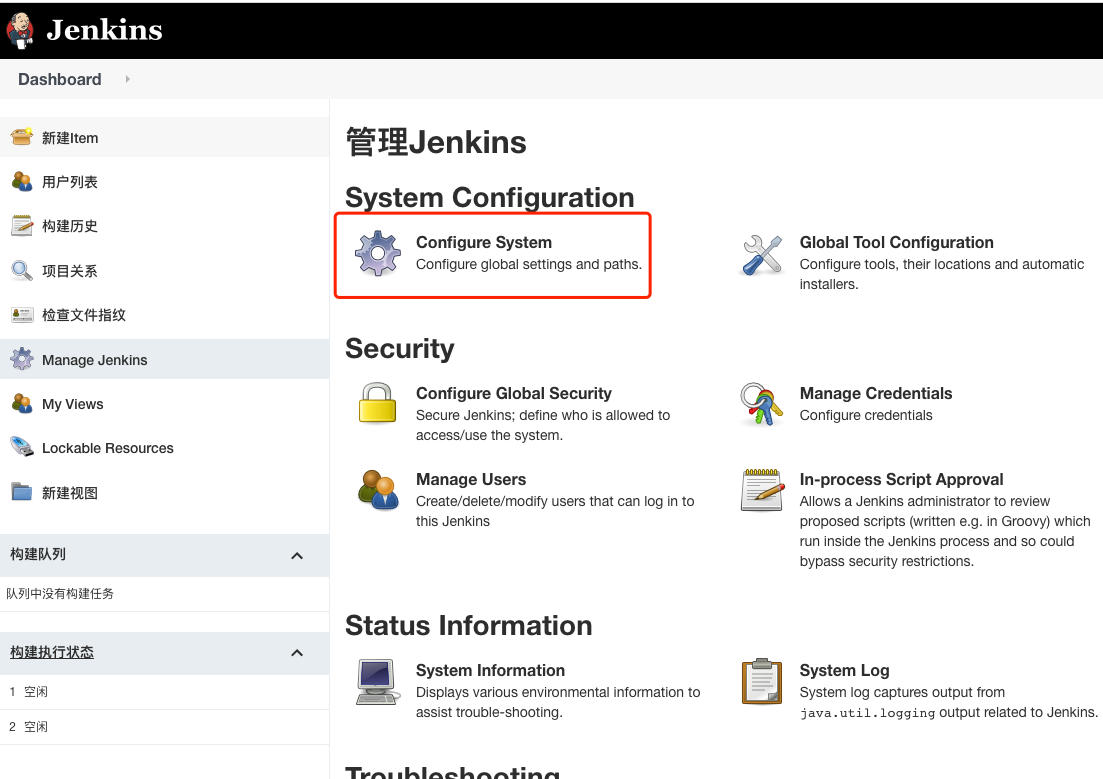This screenshot has height=779, width=1103.
Task: Collapse the 构建执行状态 panel chevron
Action: point(297,653)
